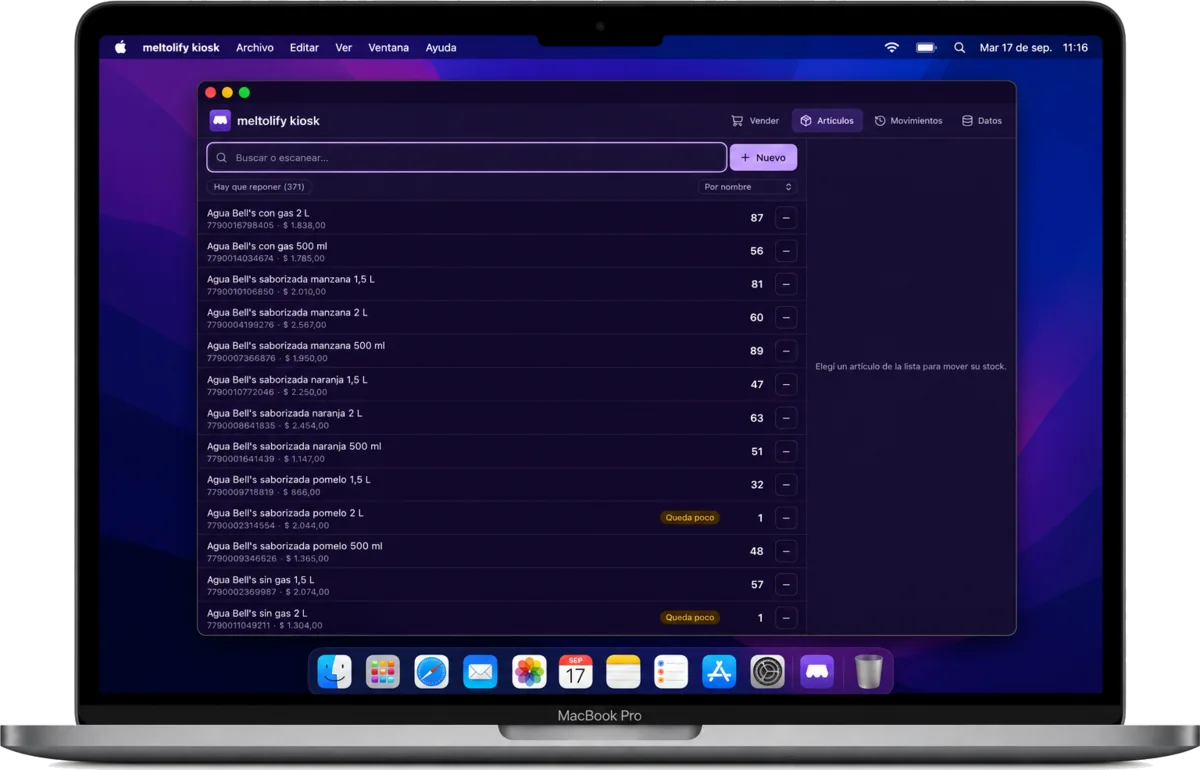The image size is (1200, 770).
Task: Open Launchpad from the dock
Action: click(383, 672)
